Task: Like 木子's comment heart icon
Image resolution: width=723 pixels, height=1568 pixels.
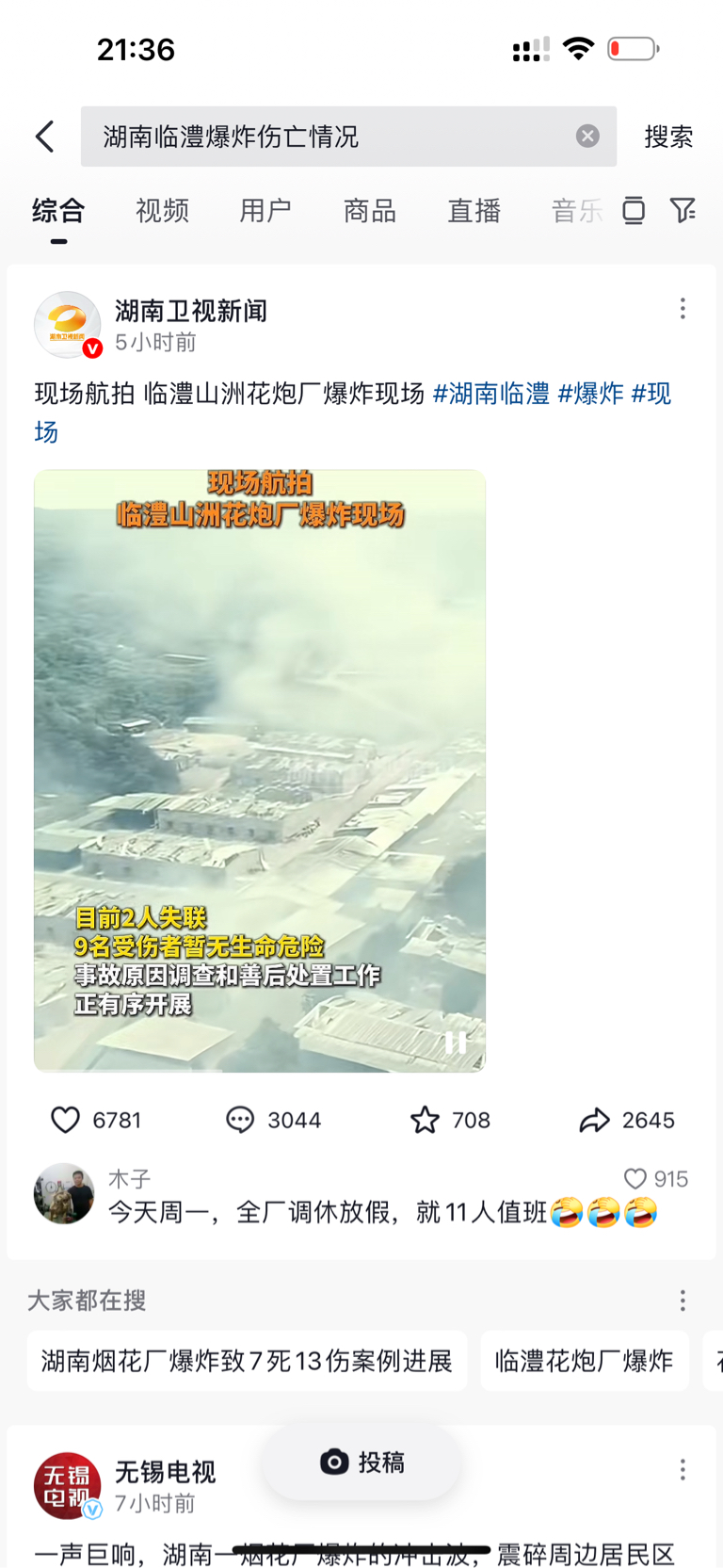Action: coord(635,1178)
